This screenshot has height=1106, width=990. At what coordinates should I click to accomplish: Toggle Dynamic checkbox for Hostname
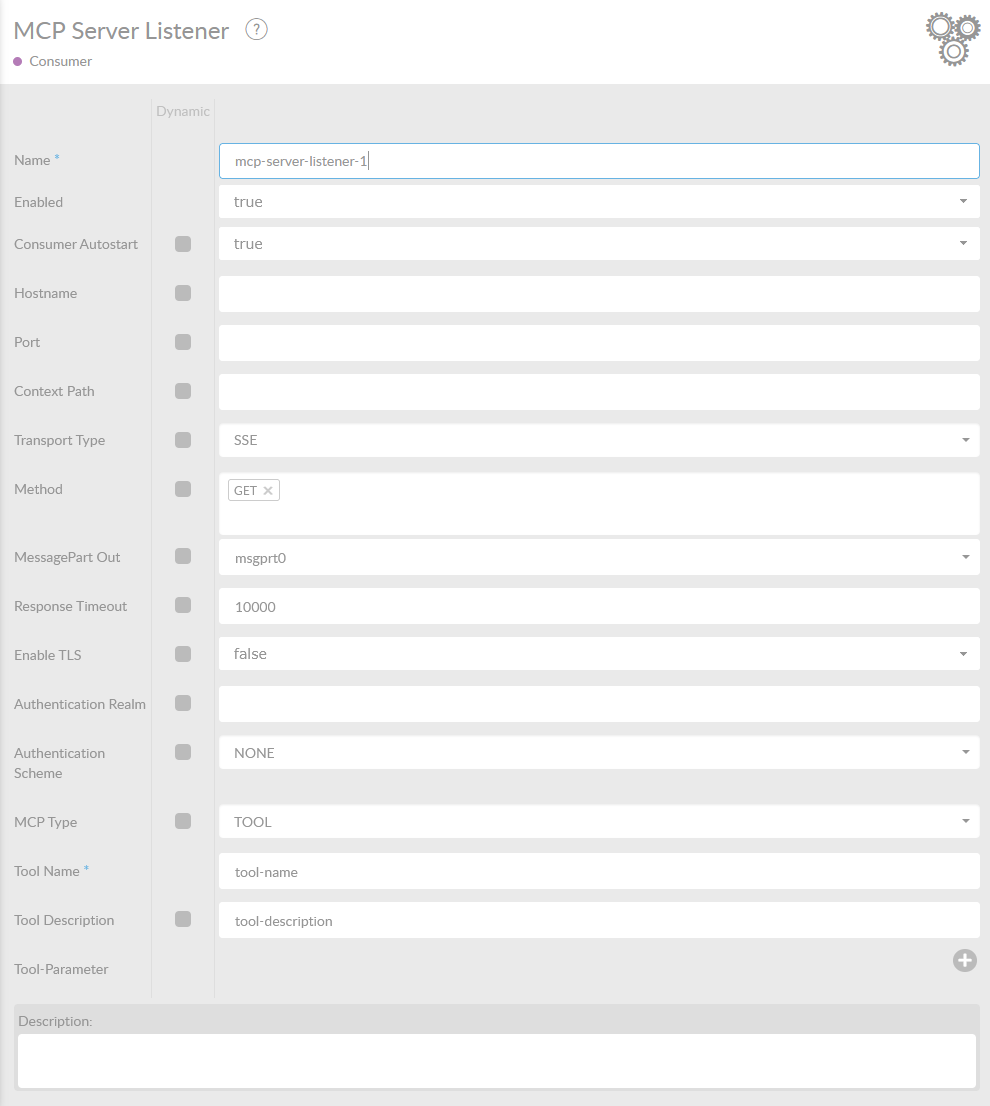pyautogui.click(x=183, y=293)
